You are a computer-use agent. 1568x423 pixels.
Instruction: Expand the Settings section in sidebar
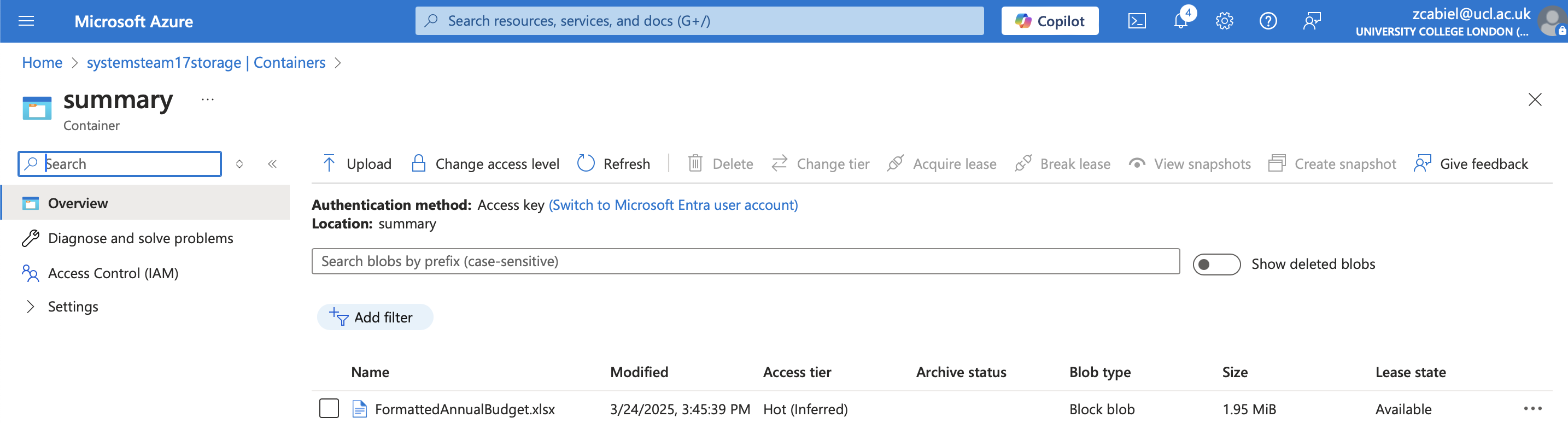(31, 307)
